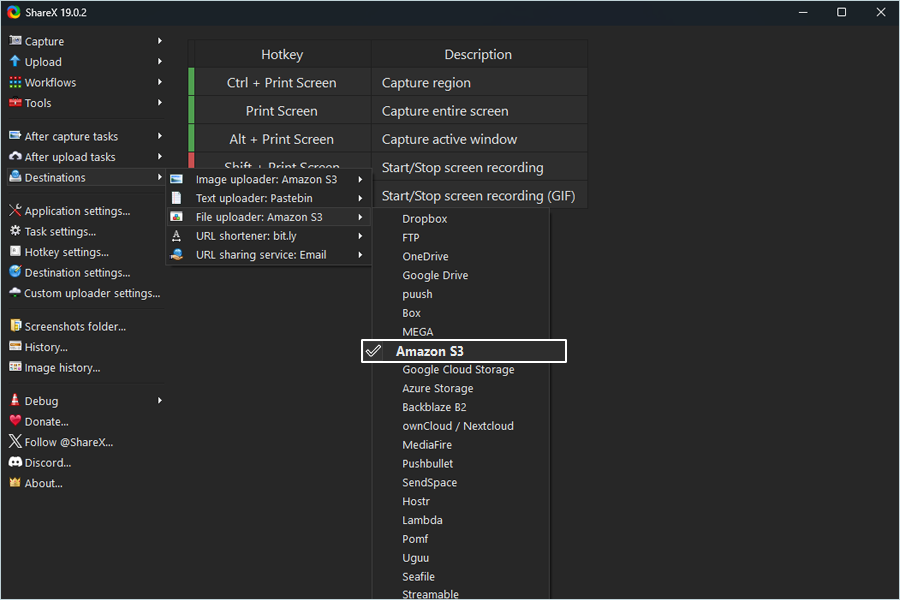This screenshot has height=600, width=900.
Task: Click the Donate heart icon
Action: click(x=15, y=421)
